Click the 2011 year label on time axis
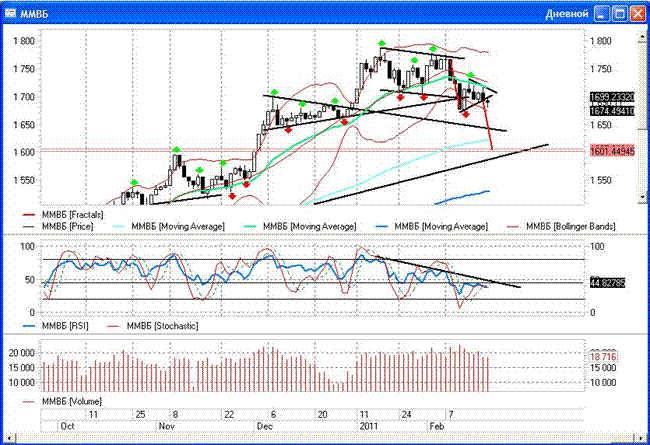The width and height of the screenshot is (650, 445). [369, 426]
